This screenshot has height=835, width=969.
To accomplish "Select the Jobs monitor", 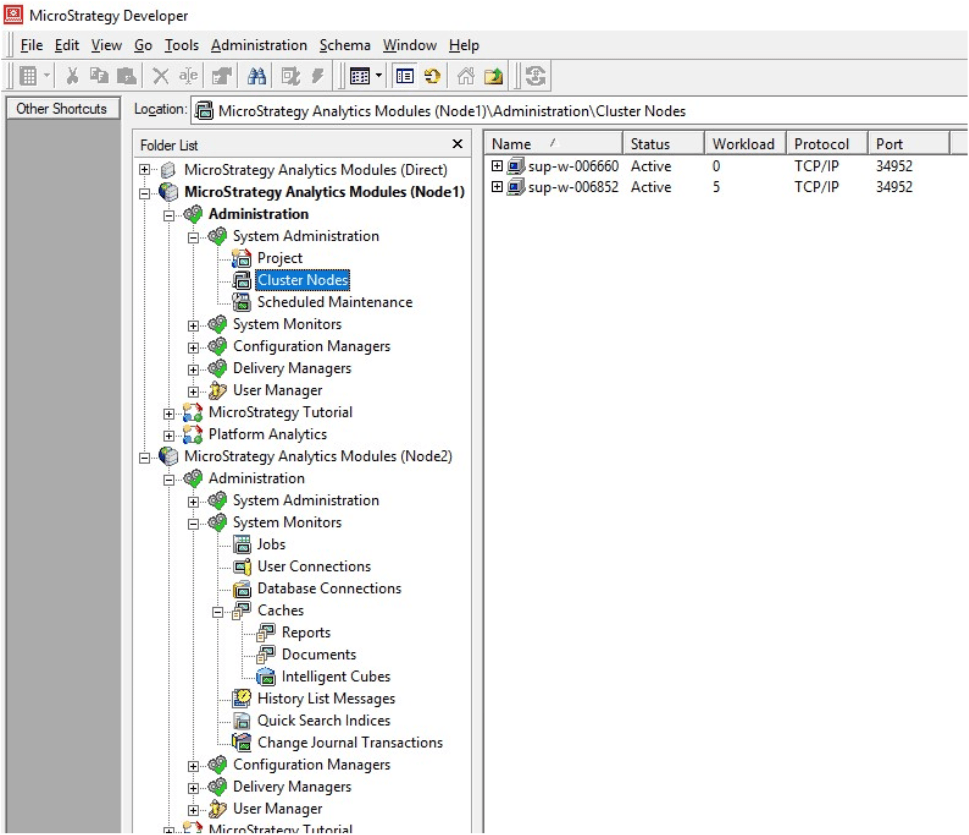I will coord(271,545).
